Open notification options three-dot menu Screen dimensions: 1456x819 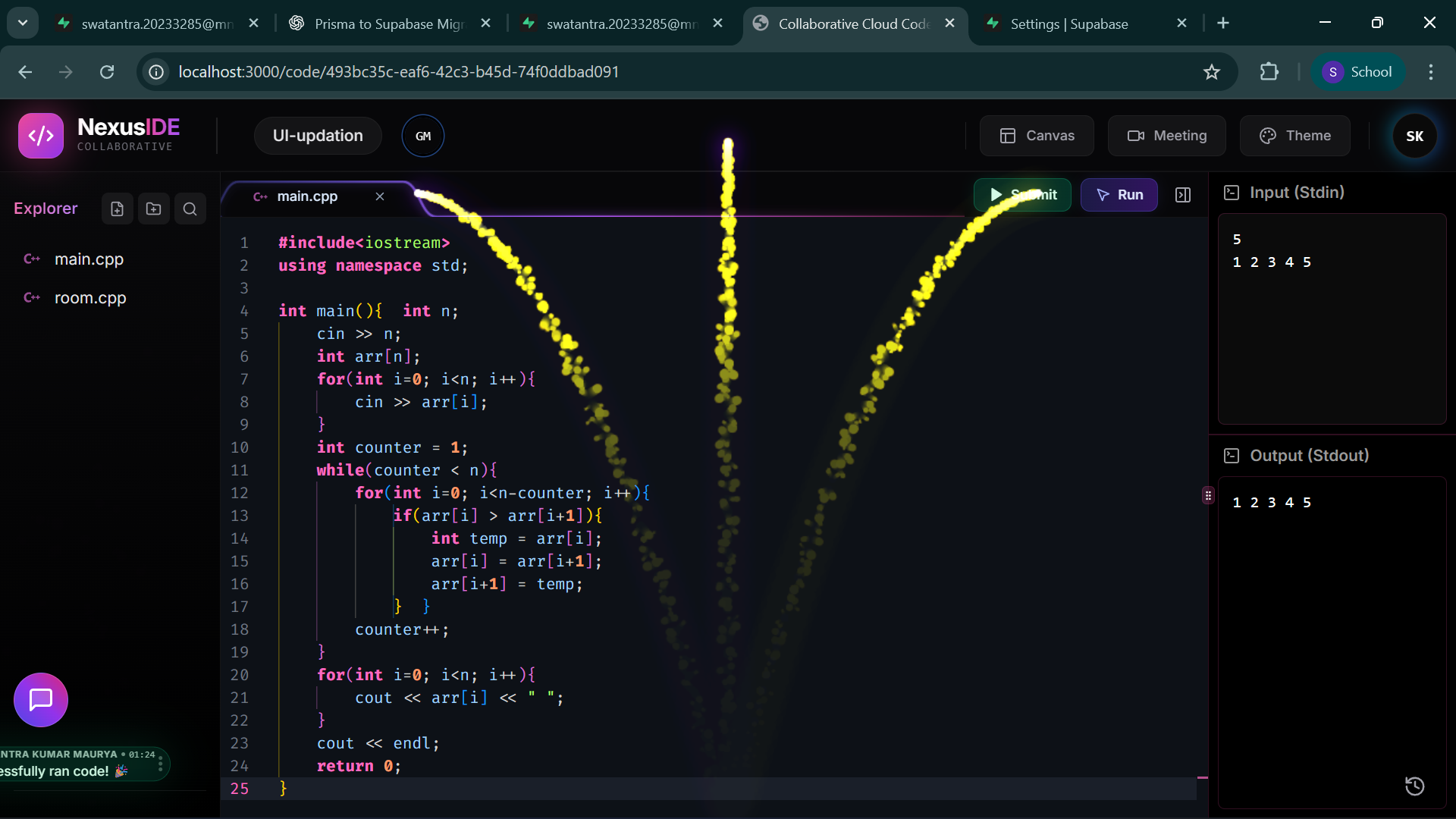pos(160,764)
